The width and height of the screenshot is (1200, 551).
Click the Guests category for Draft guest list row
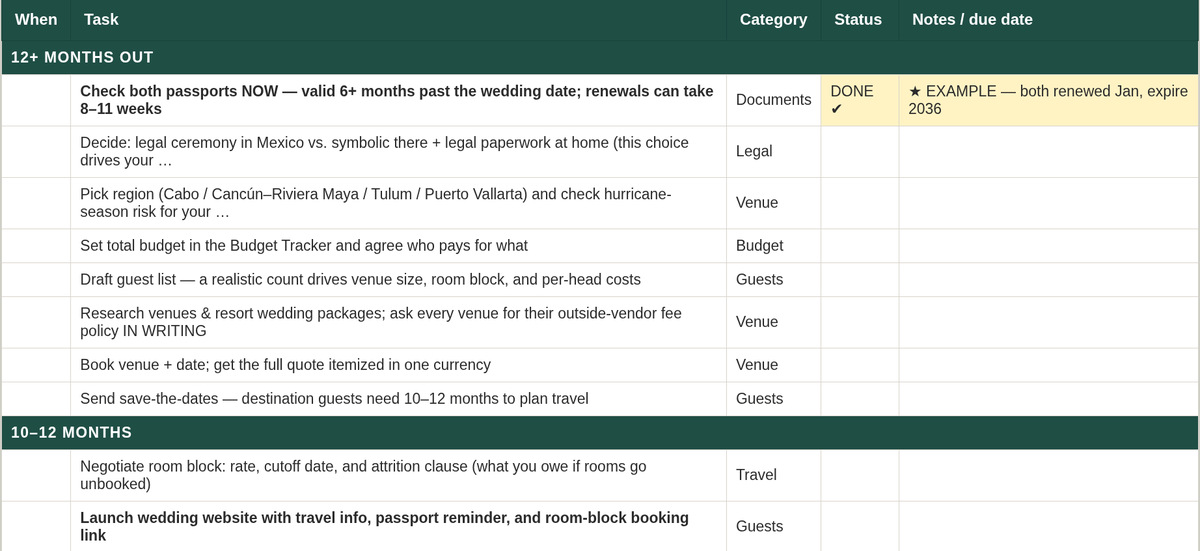click(x=774, y=280)
